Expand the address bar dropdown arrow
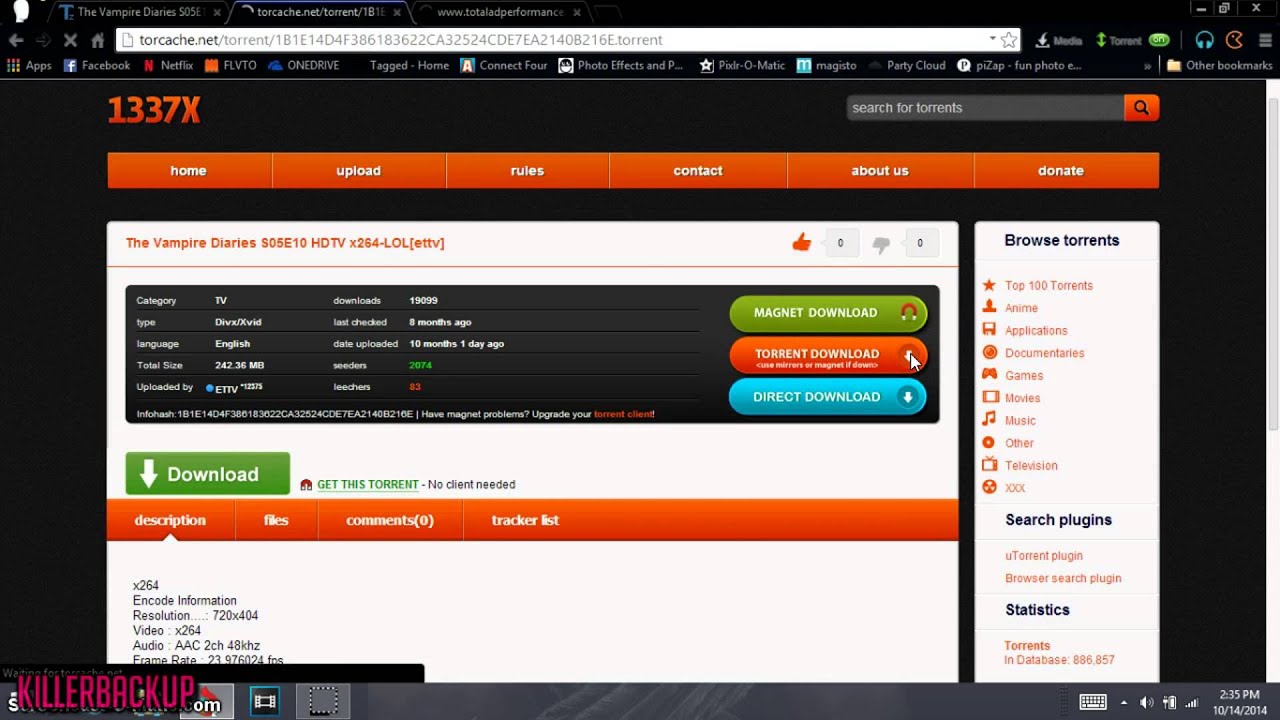This screenshot has width=1280, height=720. click(x=992, y=39)
